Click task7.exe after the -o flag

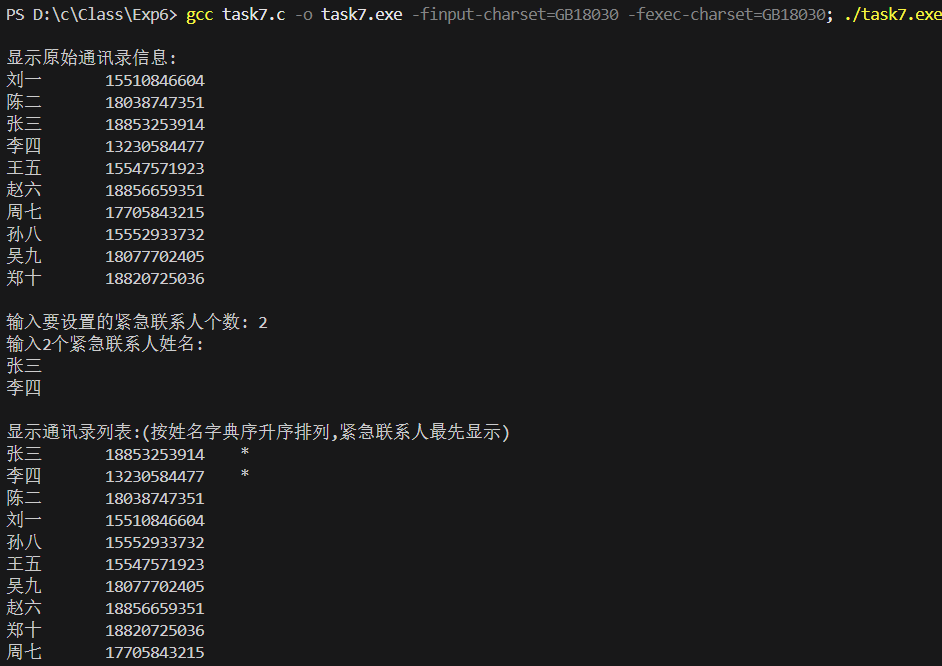(x=362, y=14)
